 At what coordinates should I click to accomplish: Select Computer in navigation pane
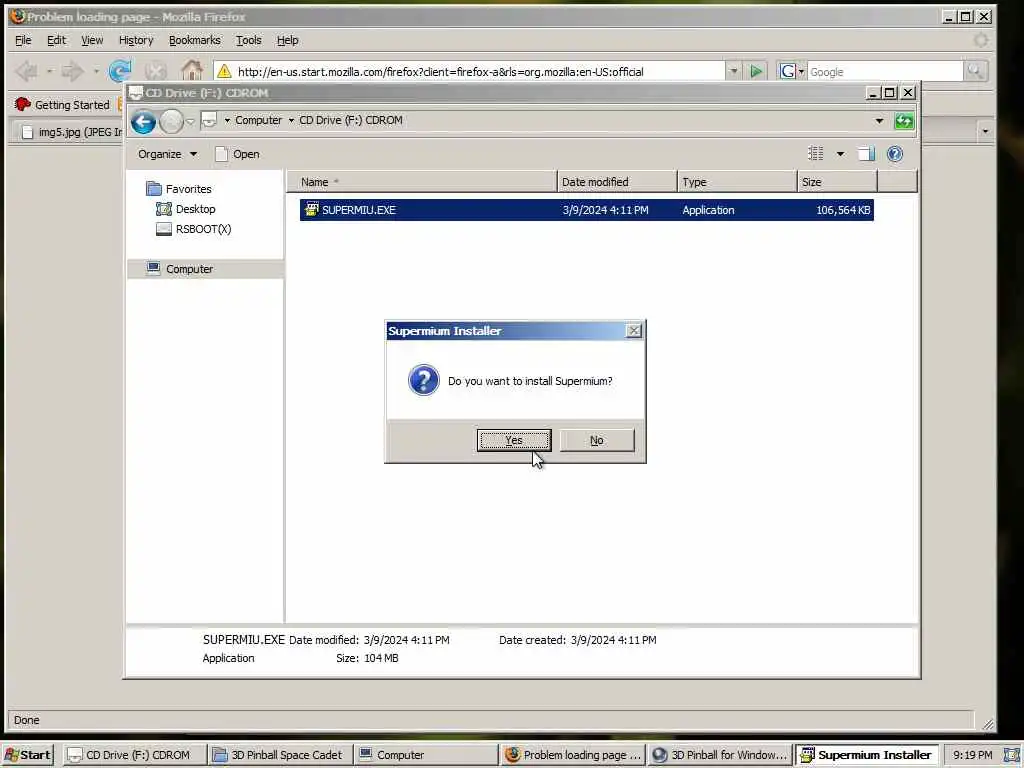pos(206,269)
